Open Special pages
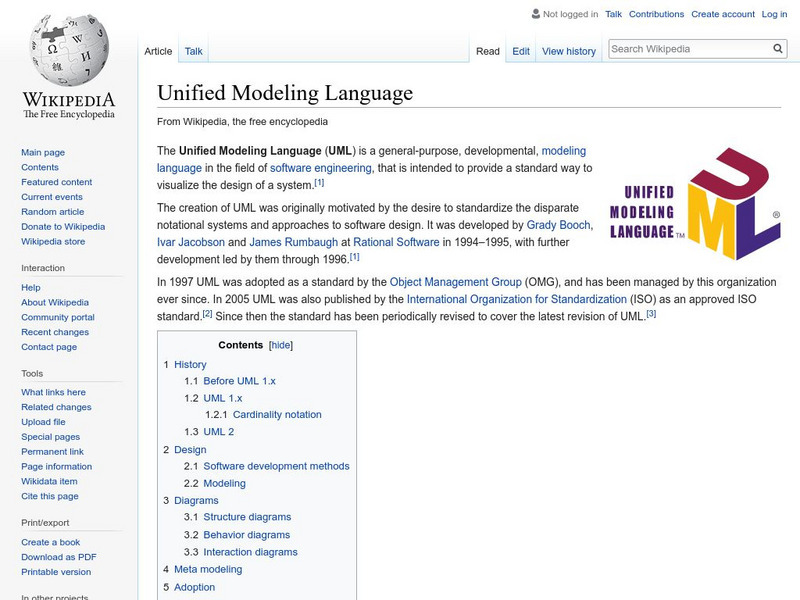 coord(51,437)
